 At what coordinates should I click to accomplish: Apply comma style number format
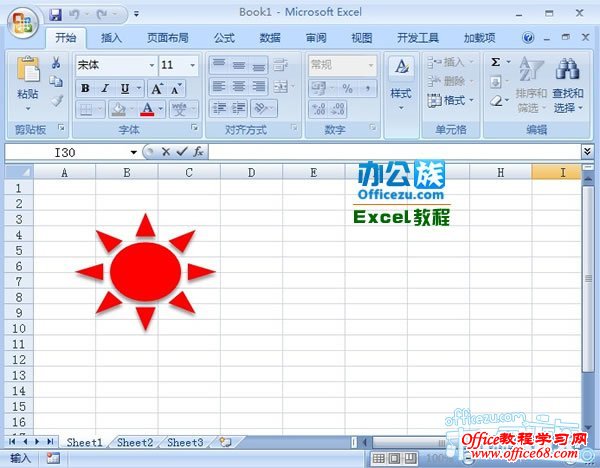[x=367, y=89]
